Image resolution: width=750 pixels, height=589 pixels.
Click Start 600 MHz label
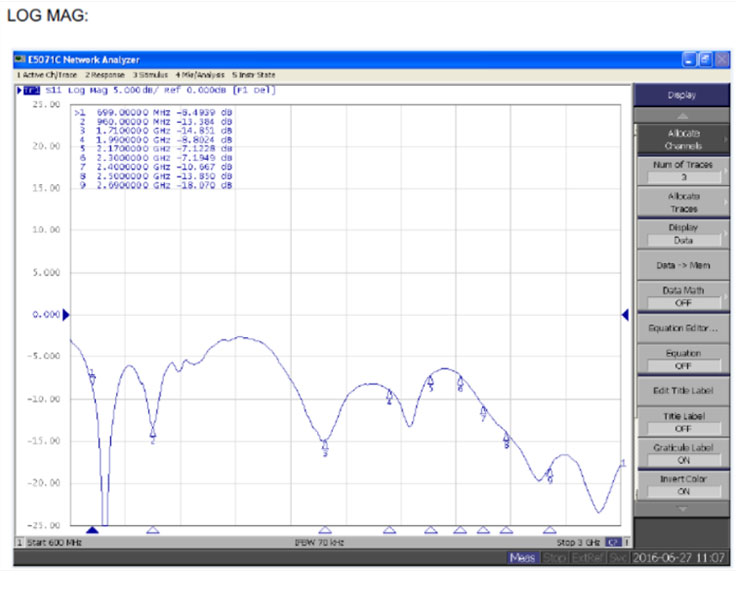54,543
